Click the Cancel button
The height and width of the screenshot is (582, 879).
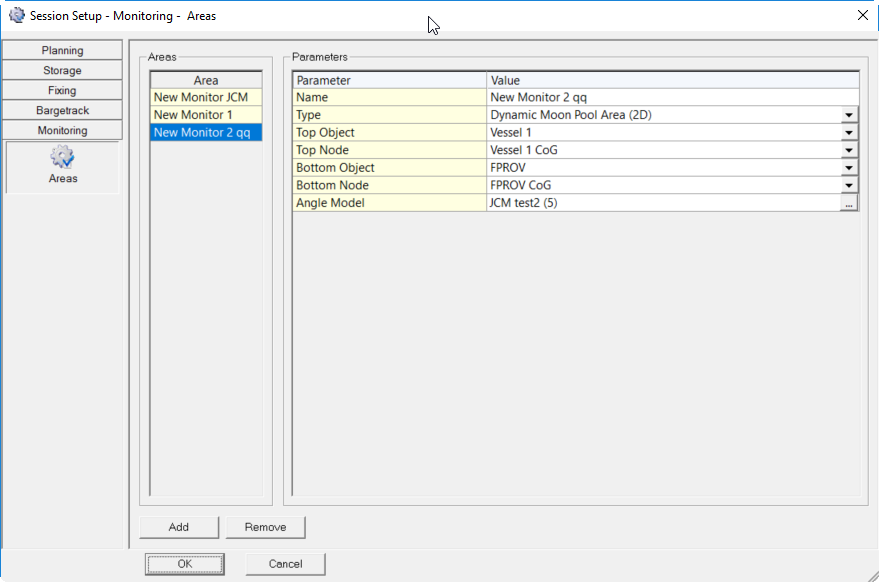coord(285,564)
